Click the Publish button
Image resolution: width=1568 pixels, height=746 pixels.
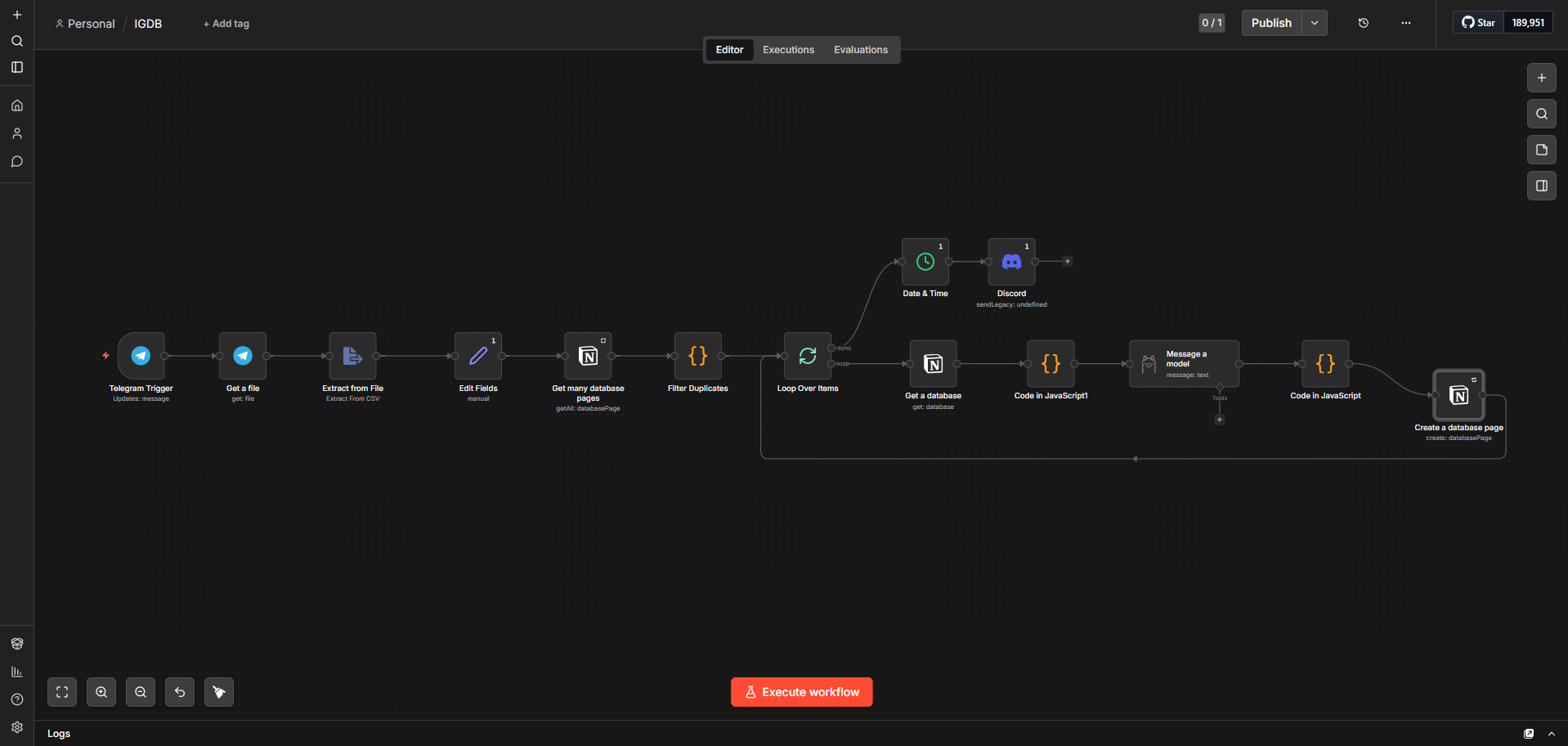[x=1271, y=23]
